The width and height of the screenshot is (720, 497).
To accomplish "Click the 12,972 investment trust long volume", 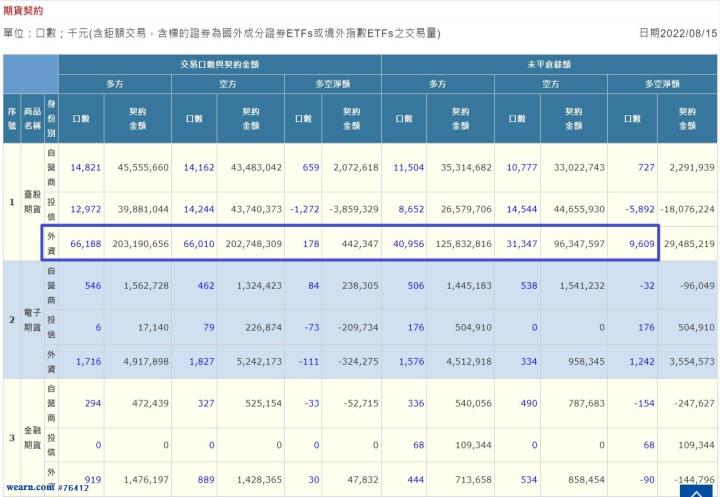I will 85,209.
